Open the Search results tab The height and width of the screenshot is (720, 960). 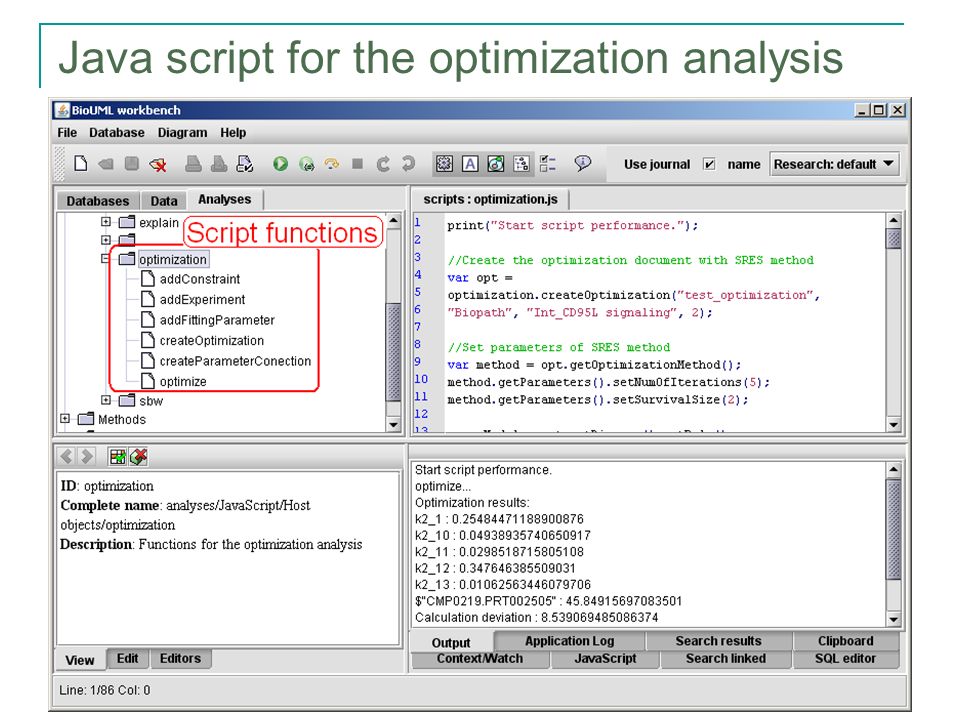click(719, 641)
